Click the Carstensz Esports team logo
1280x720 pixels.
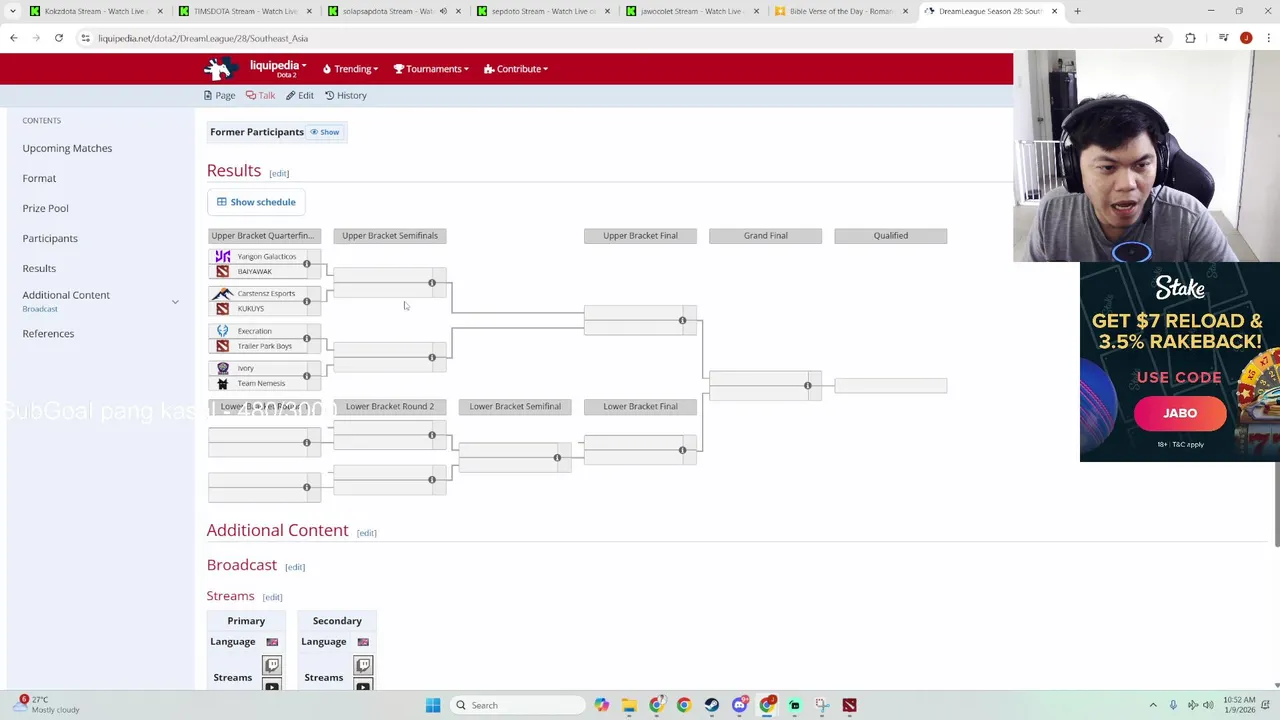pos(222,293)
